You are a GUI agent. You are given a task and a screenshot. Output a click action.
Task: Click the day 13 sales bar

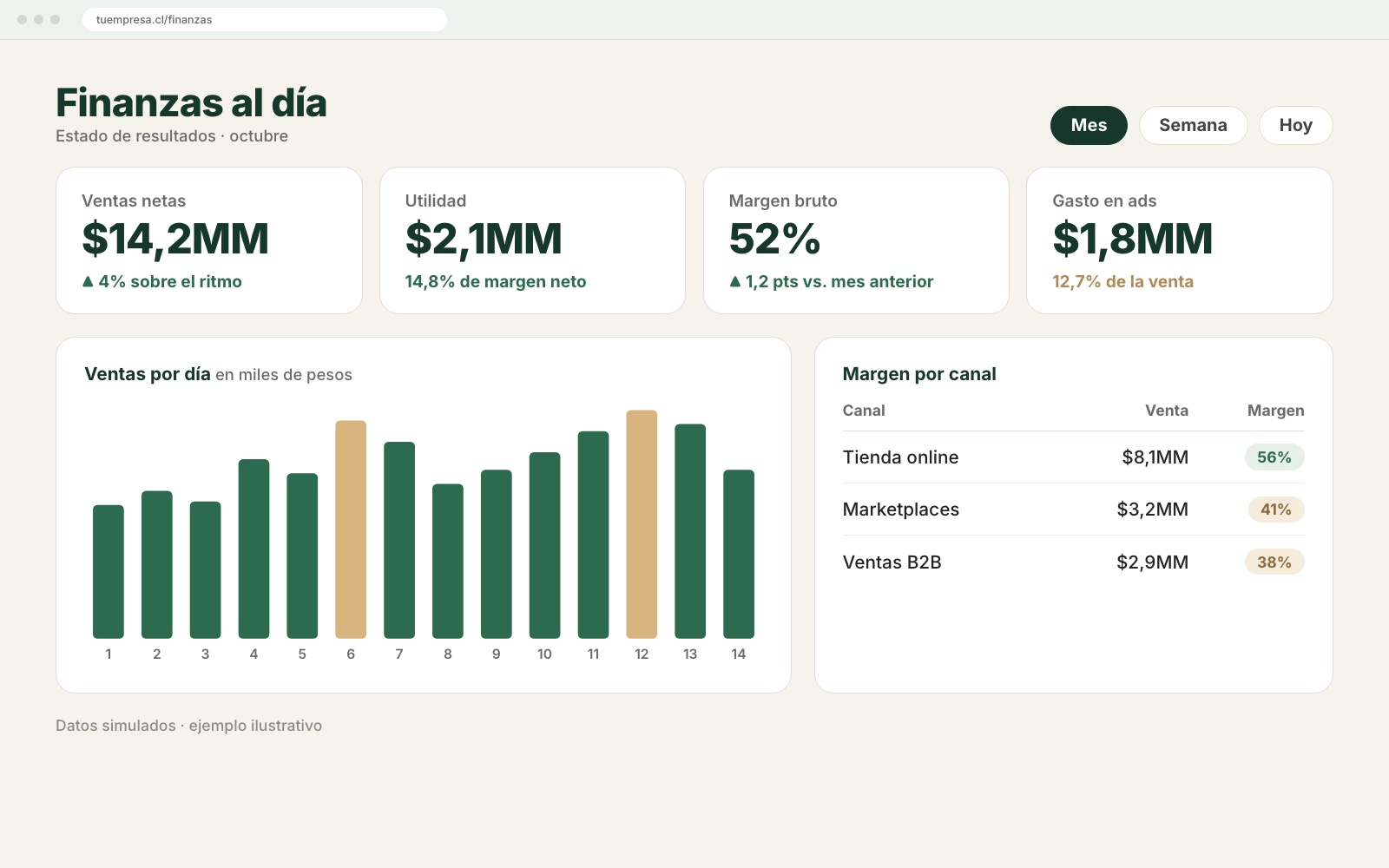point(690,531)
